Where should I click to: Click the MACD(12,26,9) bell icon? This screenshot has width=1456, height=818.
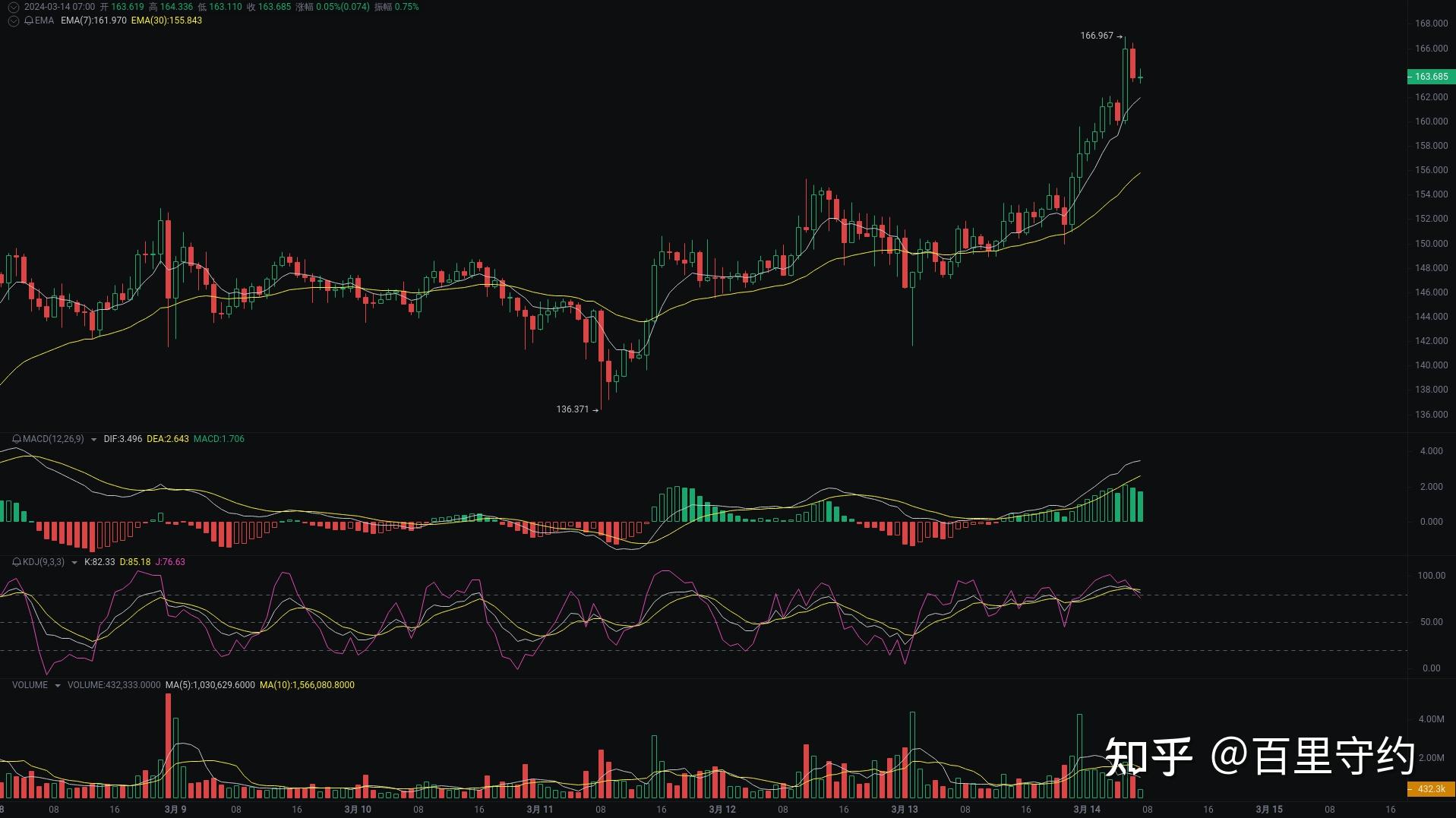coord(17,439)
